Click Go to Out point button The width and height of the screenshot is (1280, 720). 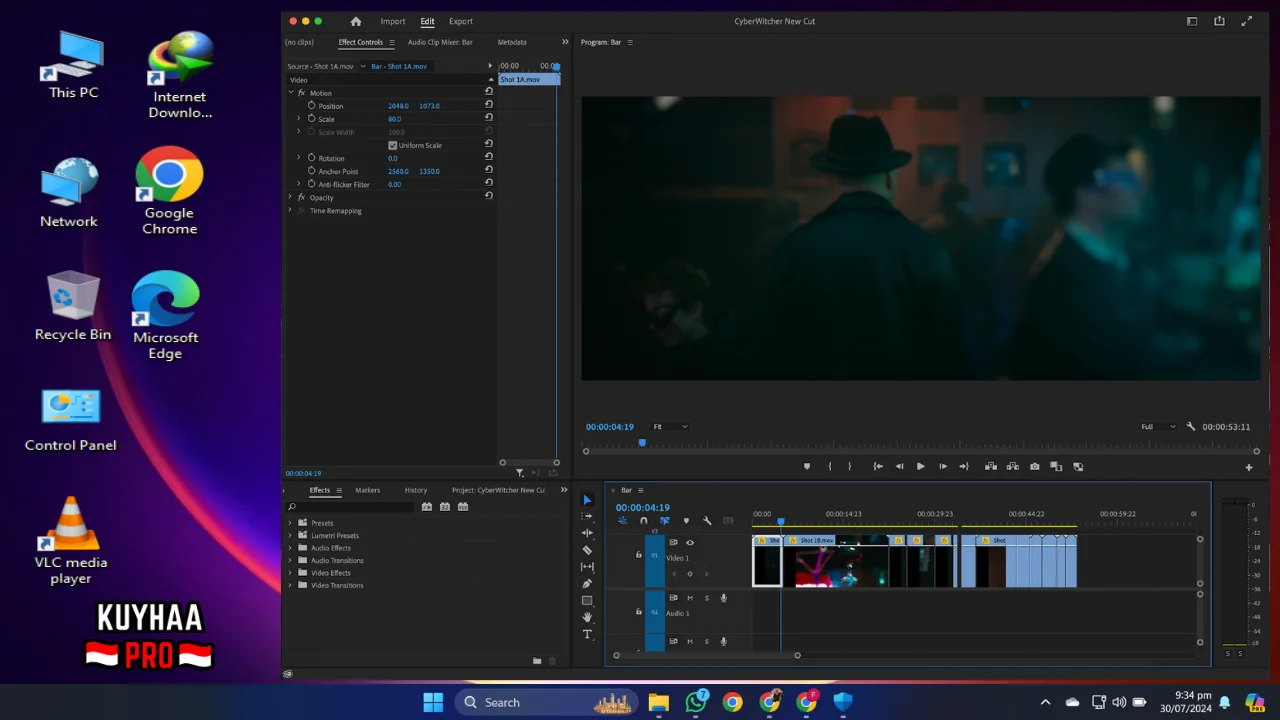(963, 466)
